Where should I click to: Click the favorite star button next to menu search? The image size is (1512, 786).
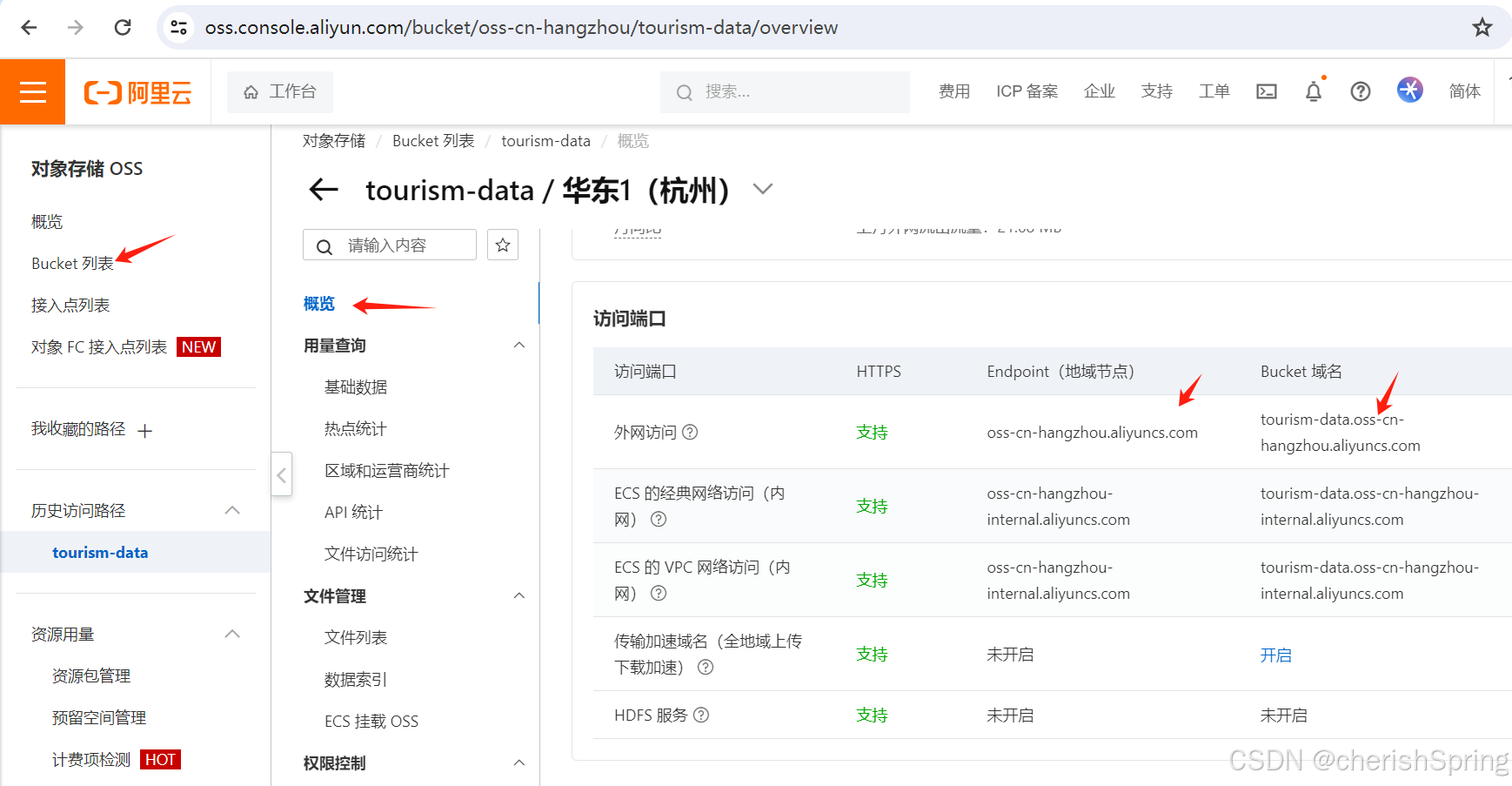coord(503,245)
